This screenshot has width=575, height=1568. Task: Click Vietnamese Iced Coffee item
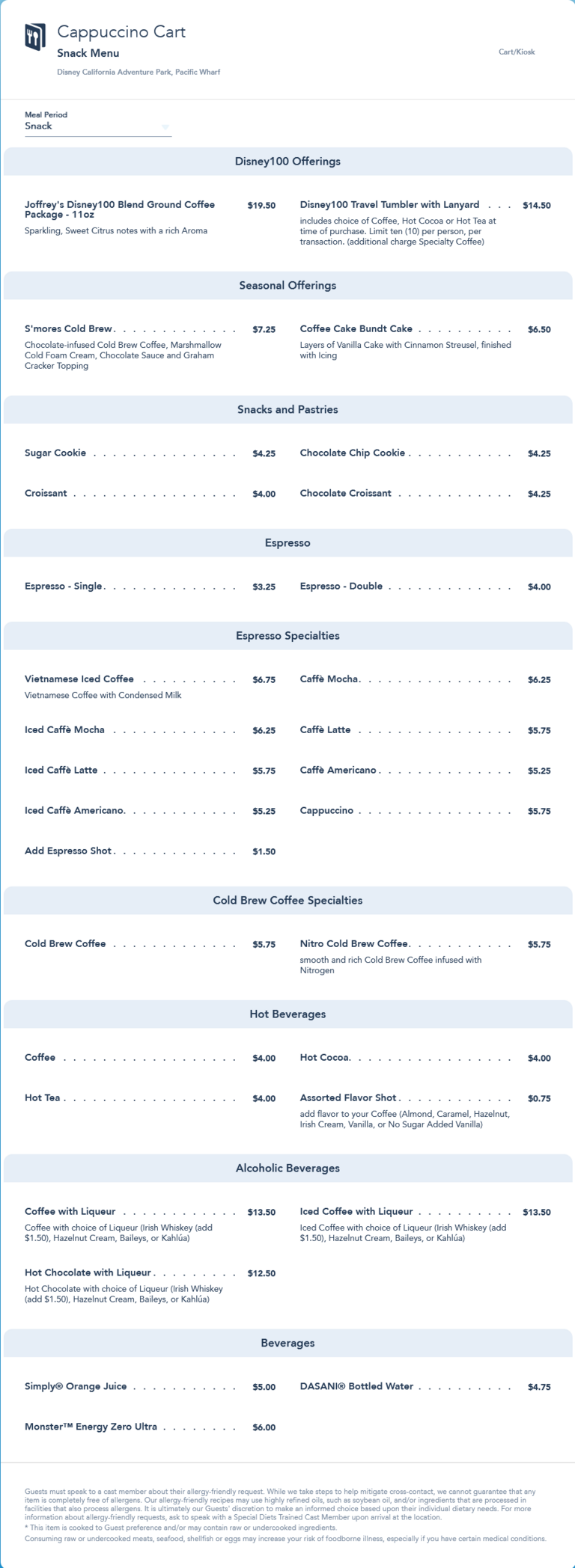point(79,679)
